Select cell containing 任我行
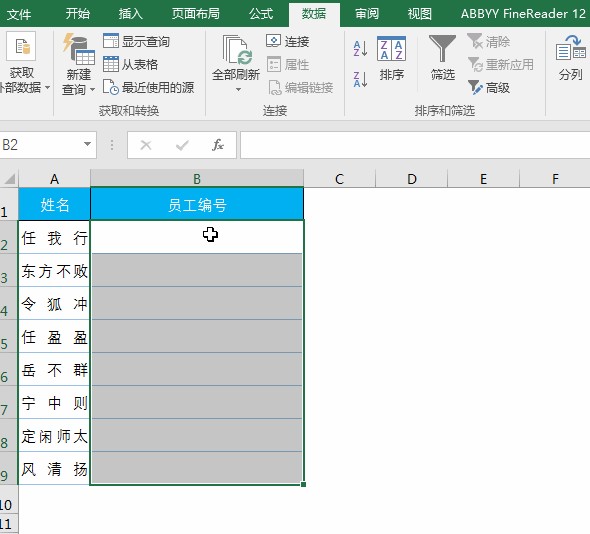 pos(54,237)
